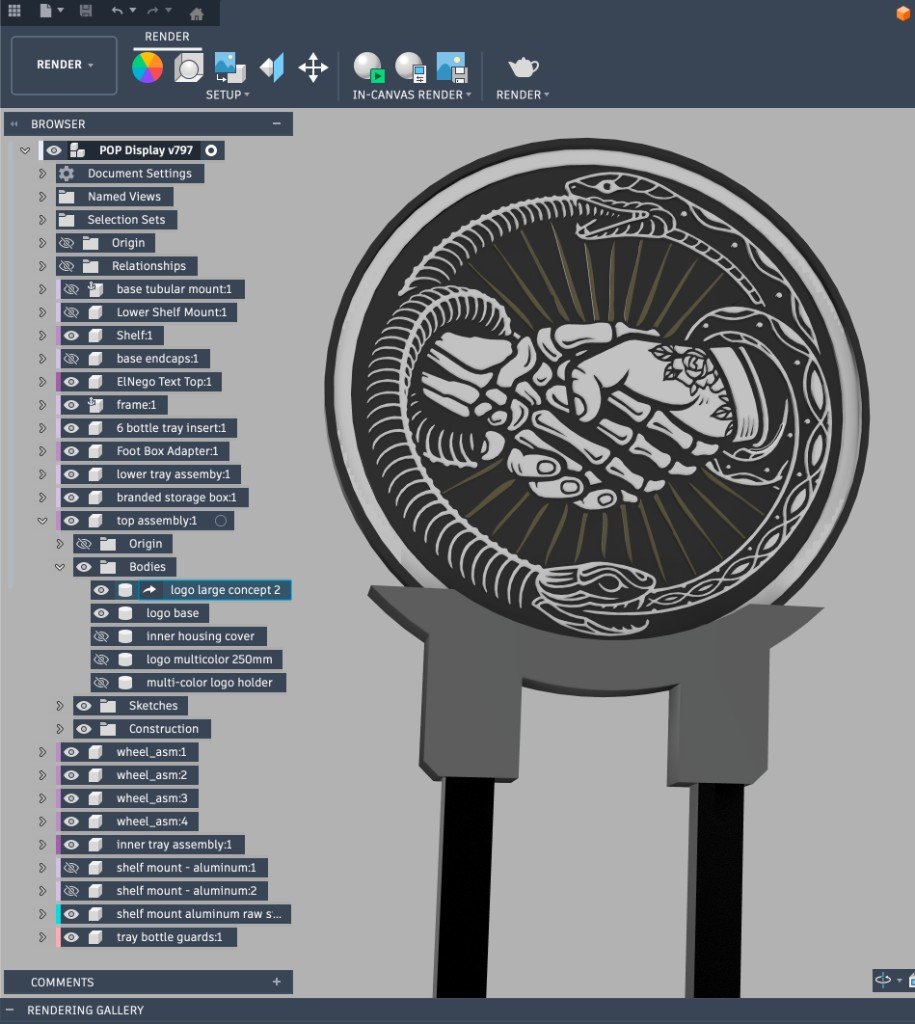The width and height of the screenshot is (915, 1024).
Task: Add a comment with plus button
Action: (277, 982)
